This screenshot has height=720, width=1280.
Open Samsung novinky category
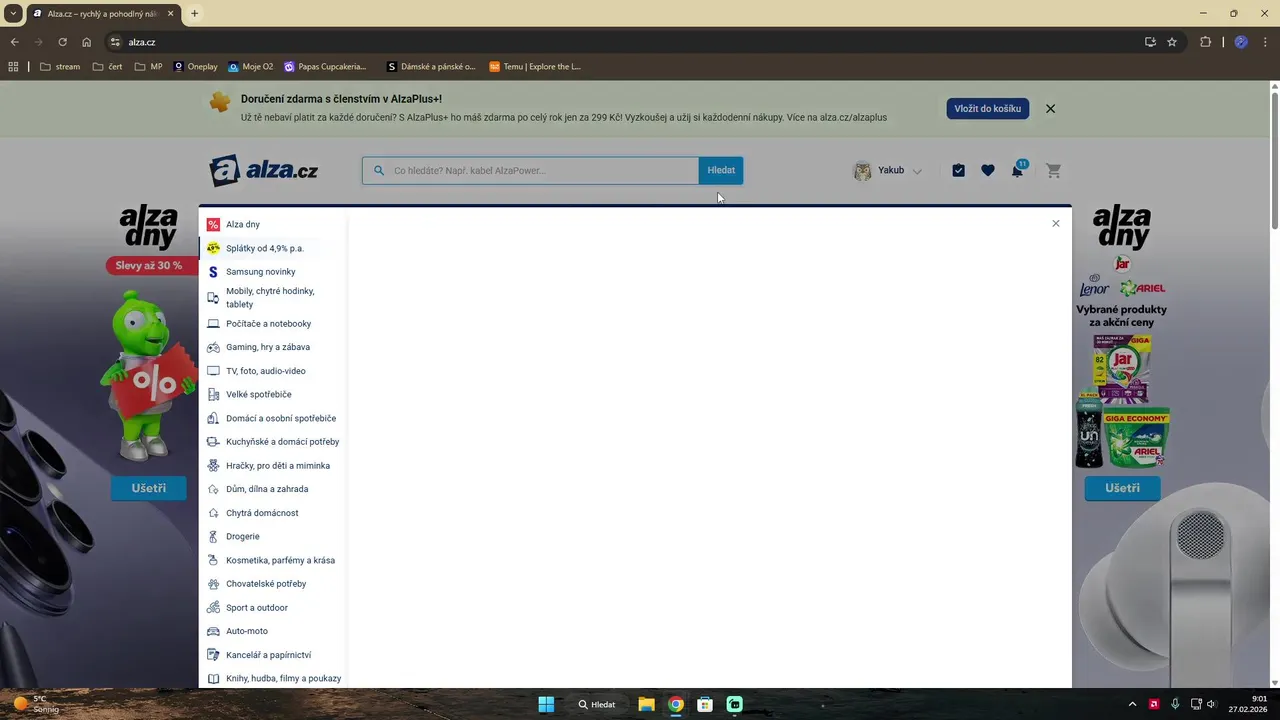pos(261,272)
